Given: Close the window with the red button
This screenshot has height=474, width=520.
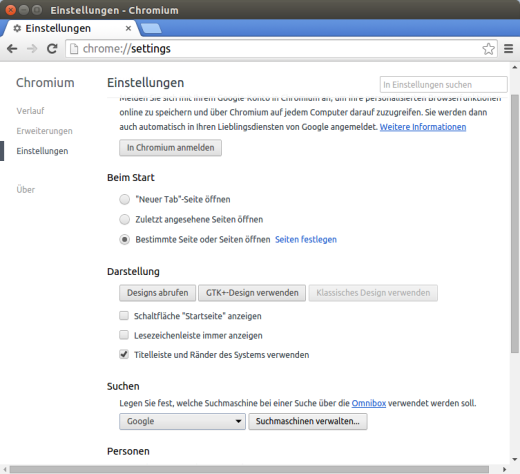Looking at the screenshot, I should tap(11, 10).
